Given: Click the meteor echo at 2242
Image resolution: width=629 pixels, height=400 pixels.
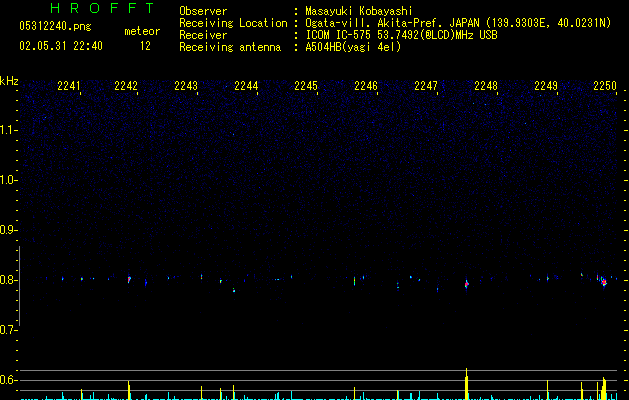Looking at the screenshot, I should 129,279.
